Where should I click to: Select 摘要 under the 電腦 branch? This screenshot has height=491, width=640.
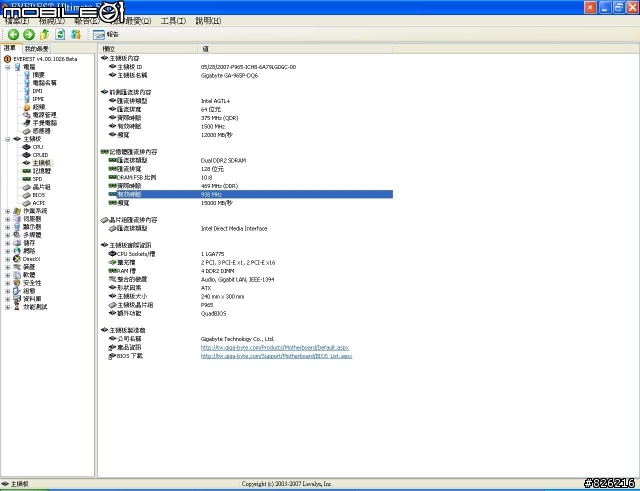coord(38,75)
